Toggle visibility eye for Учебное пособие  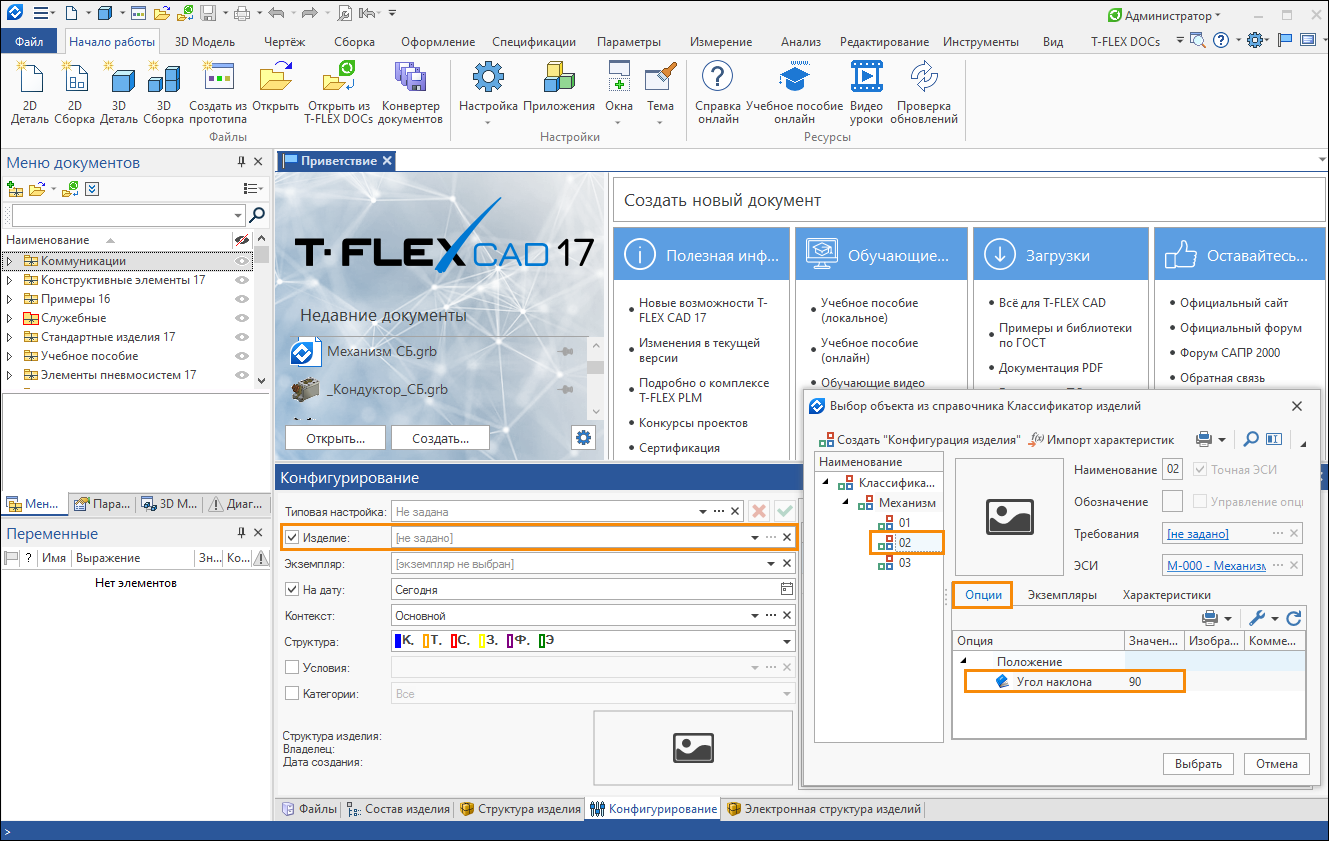pos(241,356)
